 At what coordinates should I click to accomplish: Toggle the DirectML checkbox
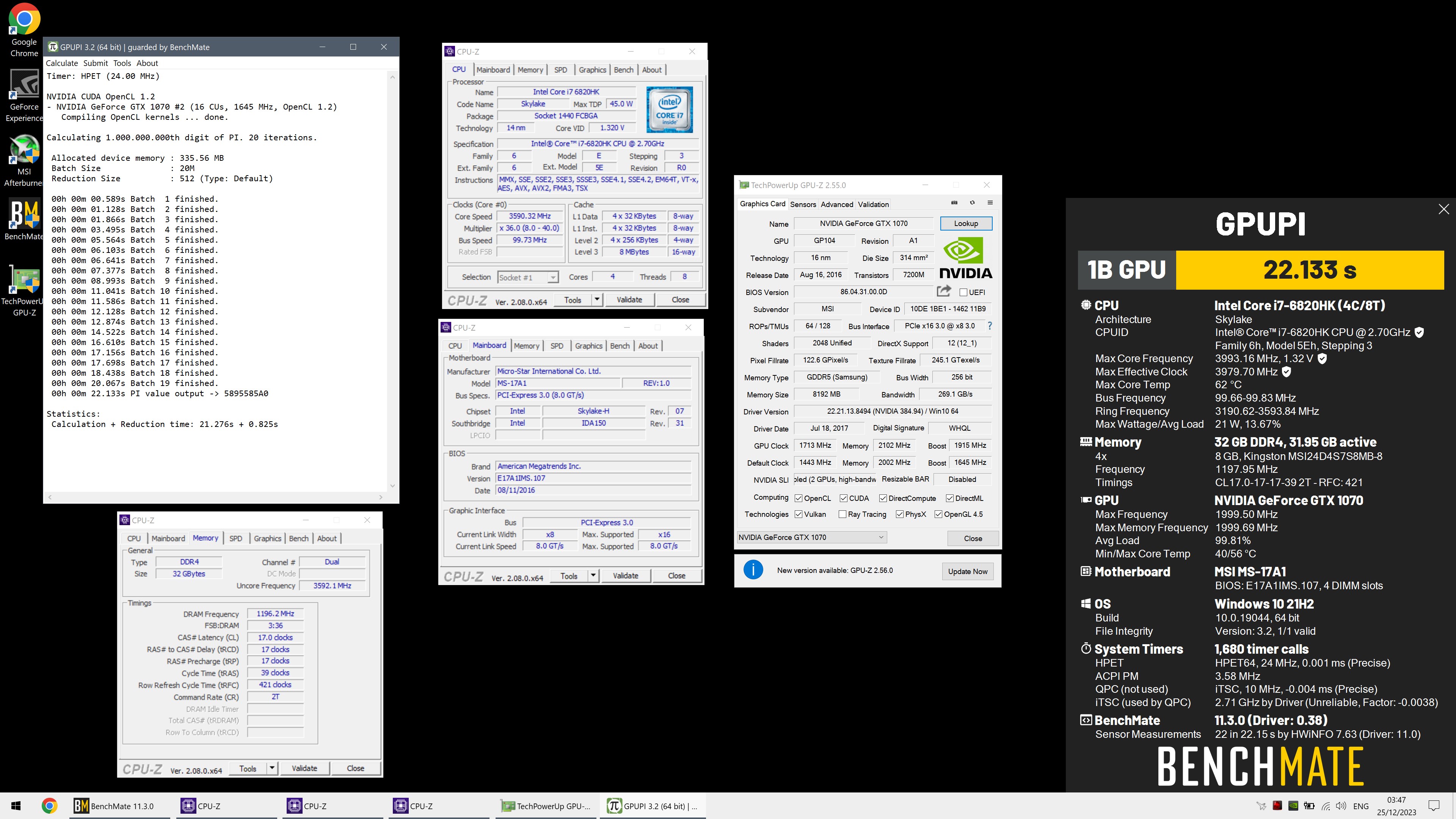pyautogui.click(x=949, y=498)
